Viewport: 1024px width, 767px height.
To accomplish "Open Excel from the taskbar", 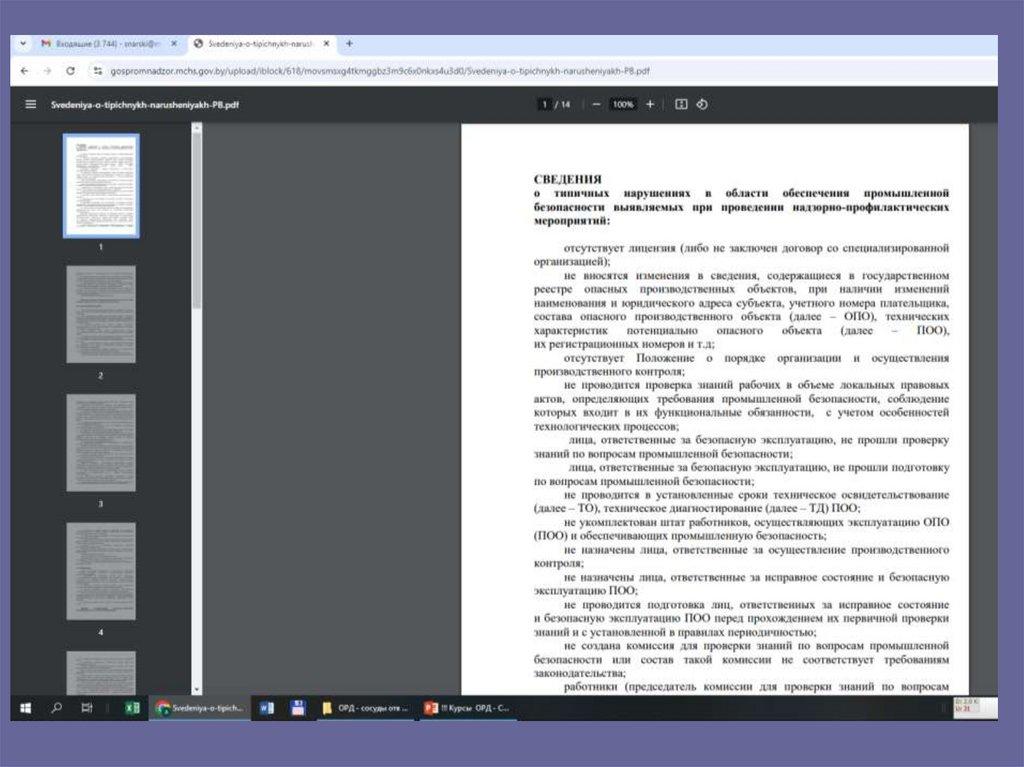I will point(131,708).
